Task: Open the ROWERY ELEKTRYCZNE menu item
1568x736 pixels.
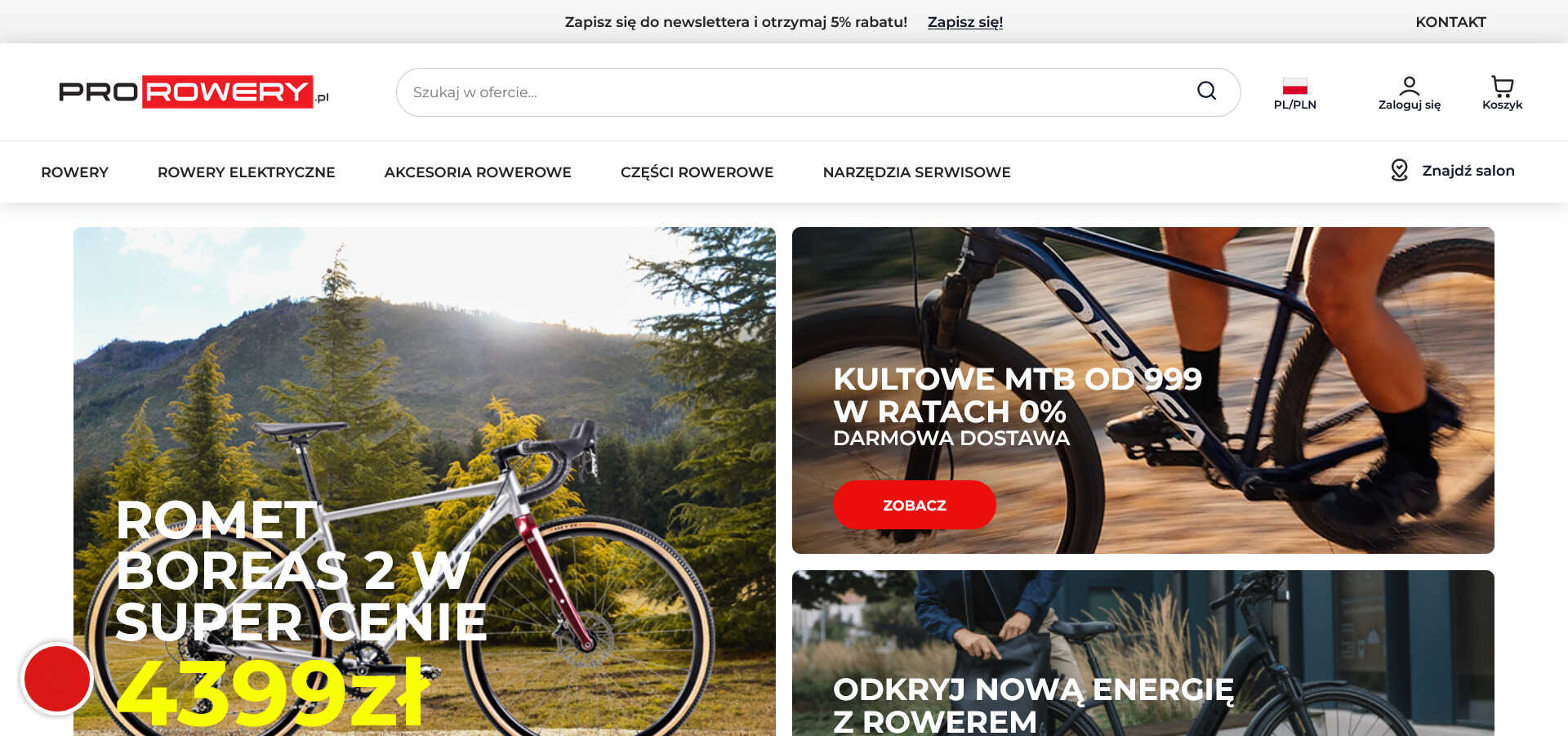Action: click(x=246, y=172)
